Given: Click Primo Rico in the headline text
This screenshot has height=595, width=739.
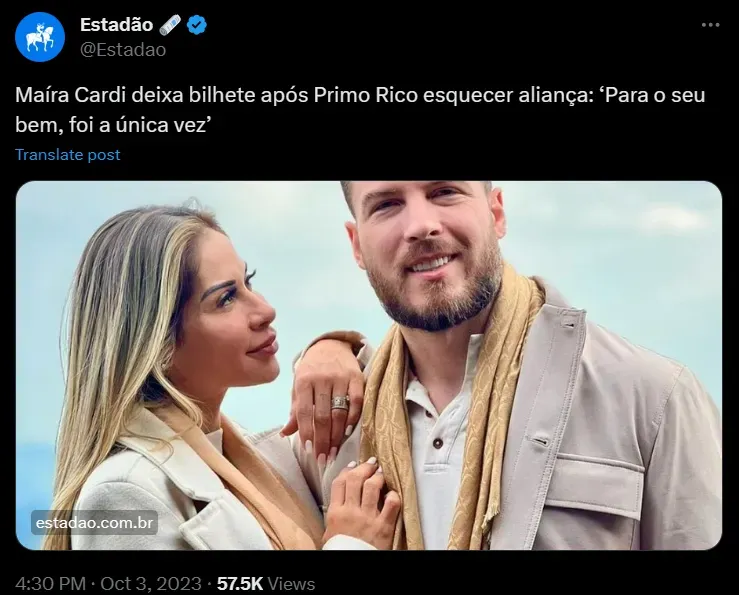Looking at the screenshot, I should point(366,95).
